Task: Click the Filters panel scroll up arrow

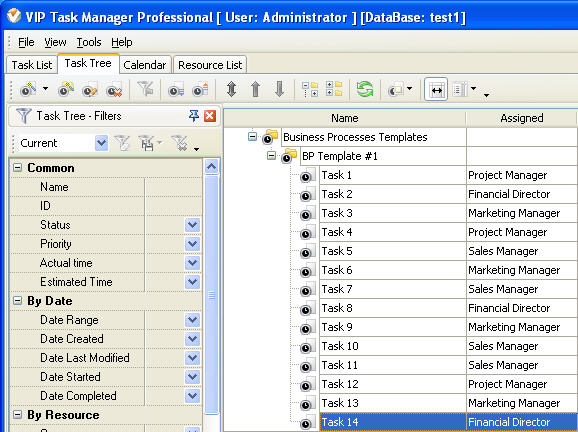Action: [x=212, y=167]
